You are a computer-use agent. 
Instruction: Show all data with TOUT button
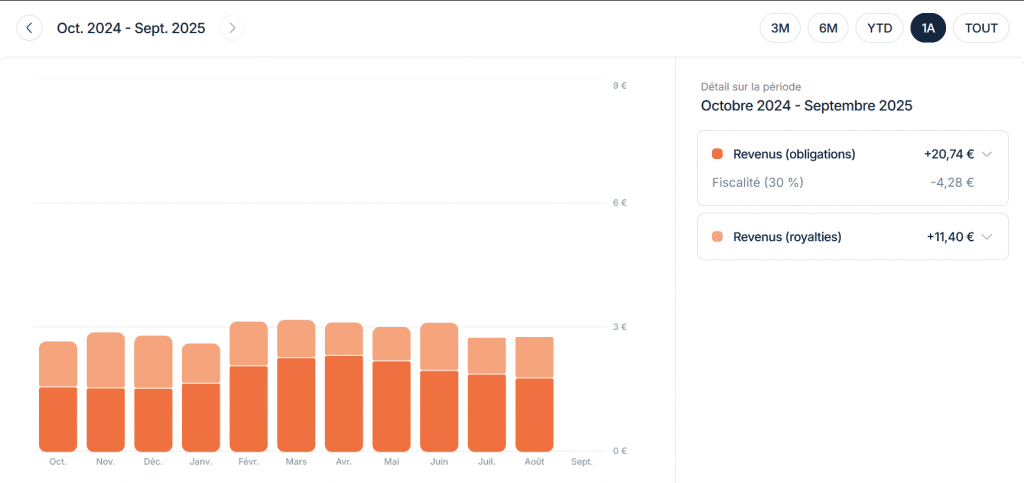coord(981,28)
